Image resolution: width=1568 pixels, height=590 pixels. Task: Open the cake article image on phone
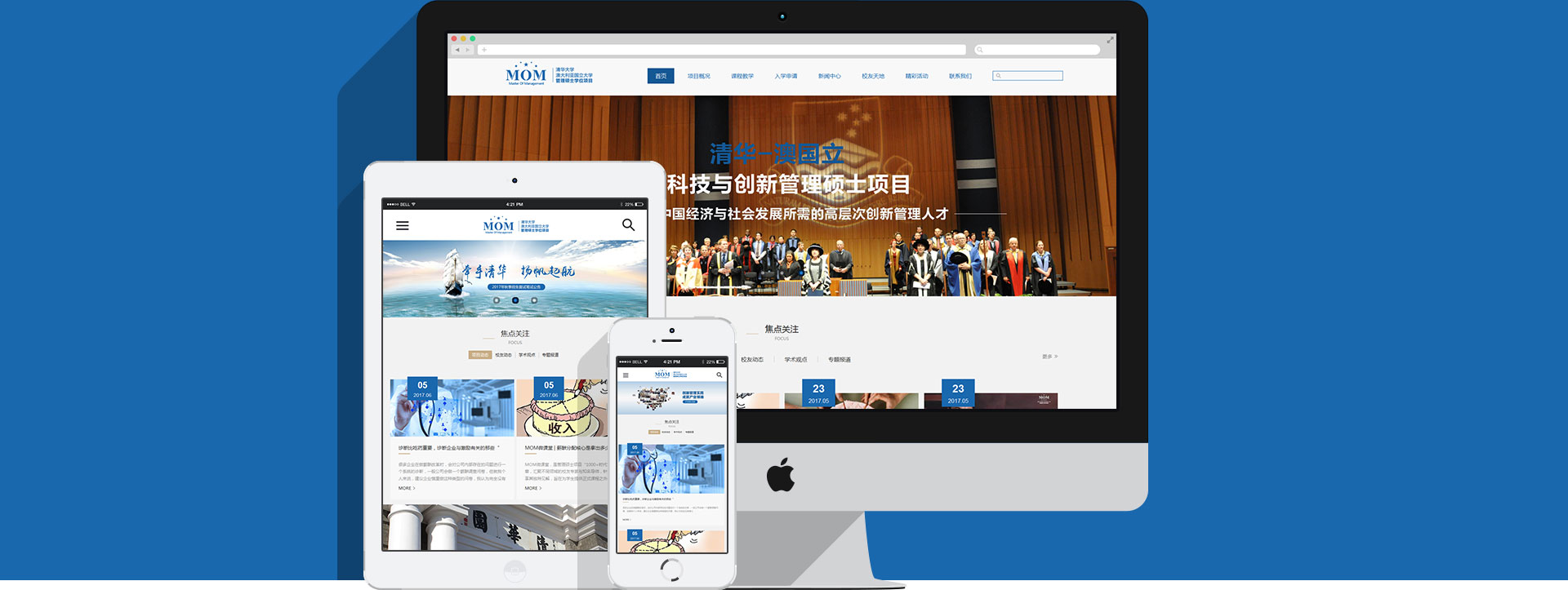point(672,541)
